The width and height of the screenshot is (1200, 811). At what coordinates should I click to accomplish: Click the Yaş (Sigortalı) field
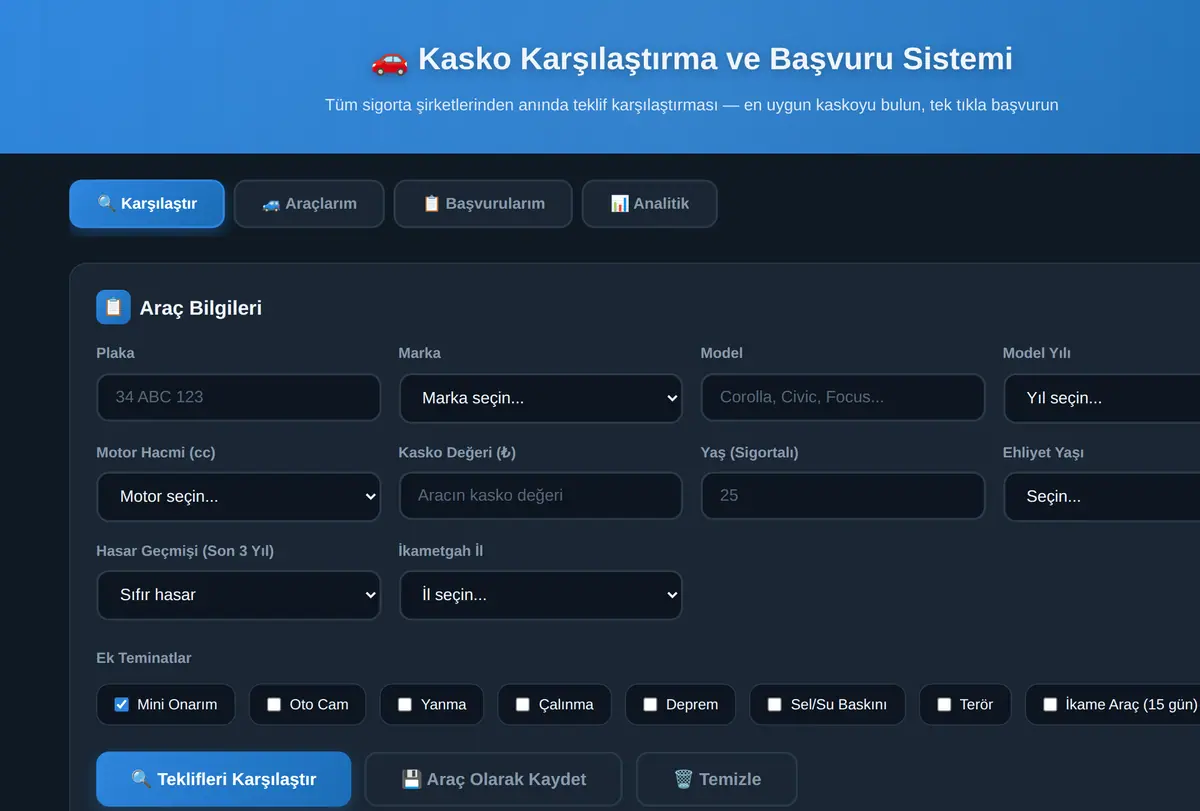[843, 495]
